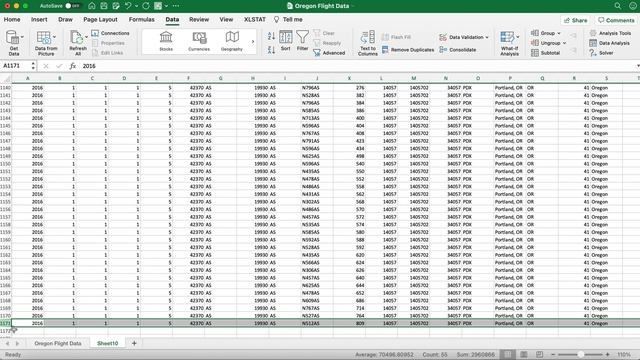Expand the Get Data dropdown arrow
This screenshot has width=640, height=360.
pyautogui.click(x=22, y=37)
